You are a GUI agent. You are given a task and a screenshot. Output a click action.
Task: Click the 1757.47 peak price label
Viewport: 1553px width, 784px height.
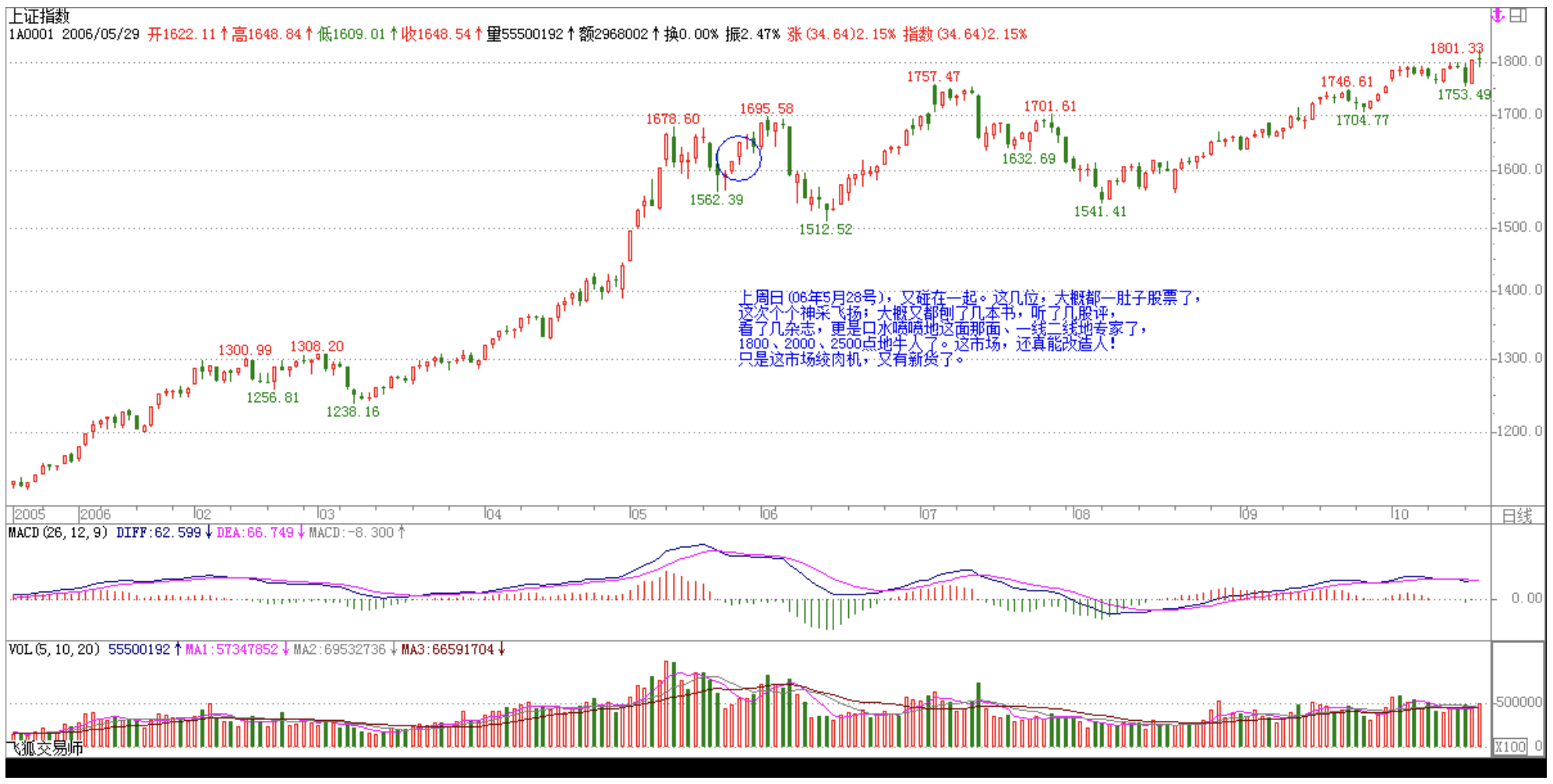pos(932,76)
